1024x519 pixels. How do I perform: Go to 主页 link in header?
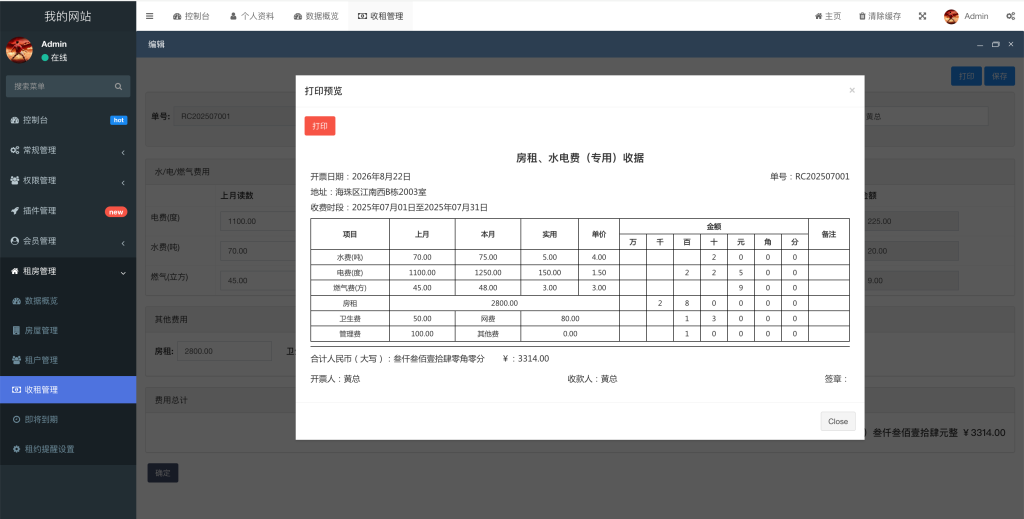coord(828,16)
